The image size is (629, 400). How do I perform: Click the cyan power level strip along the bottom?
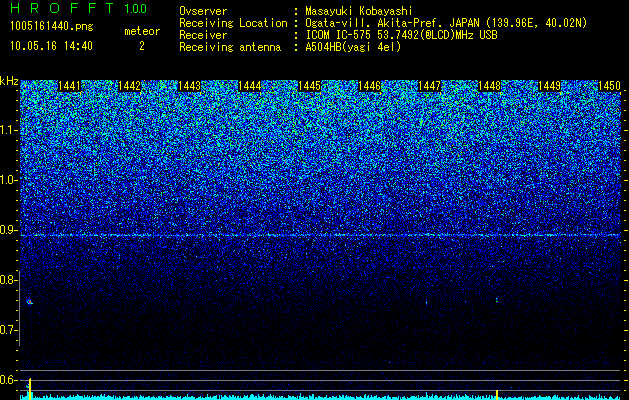(x=321, y=398)
